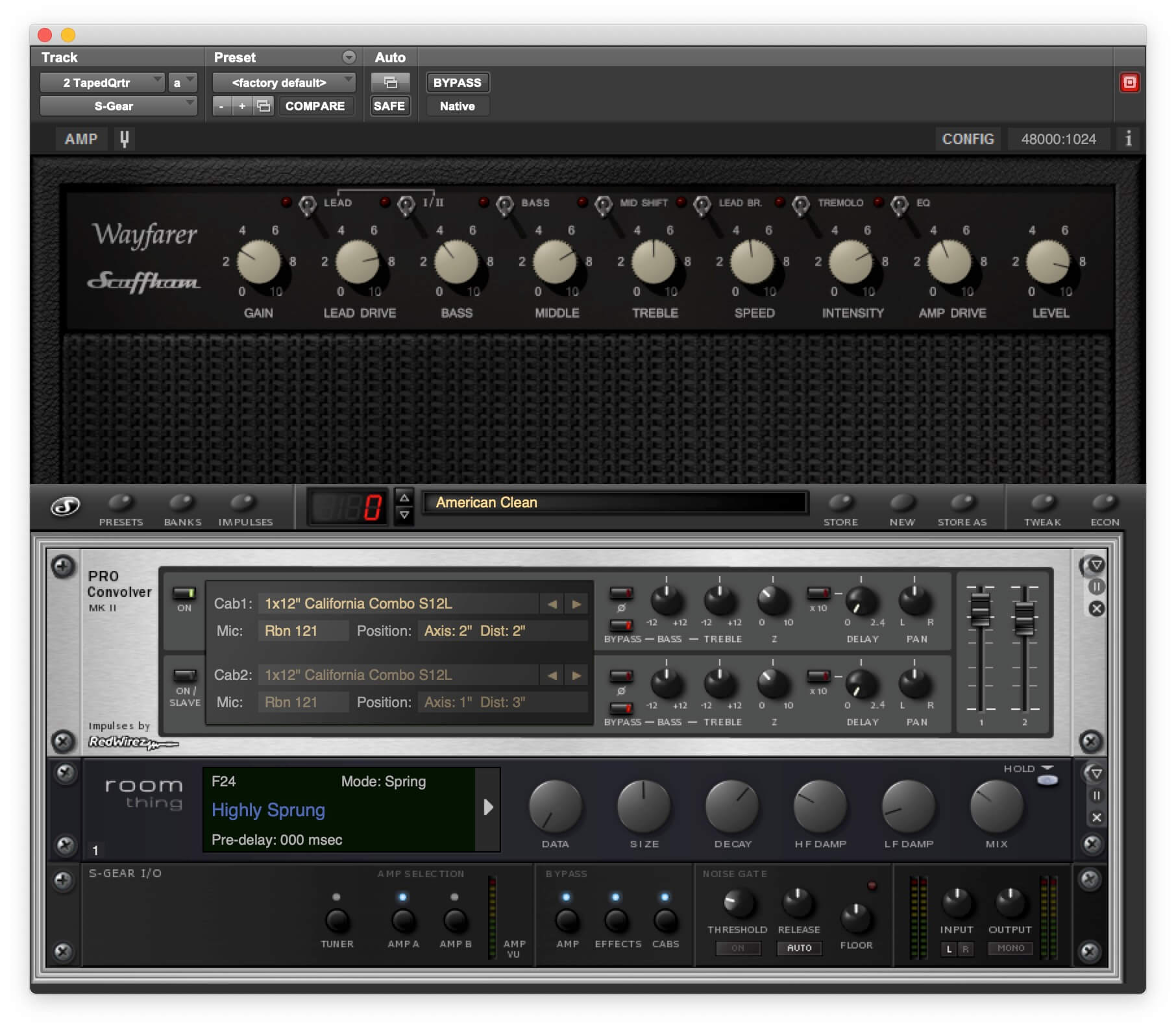This screenshot has height=1029, width=1176.
Task: Select previous impulse for Cab2
Action: pos(552,675)
